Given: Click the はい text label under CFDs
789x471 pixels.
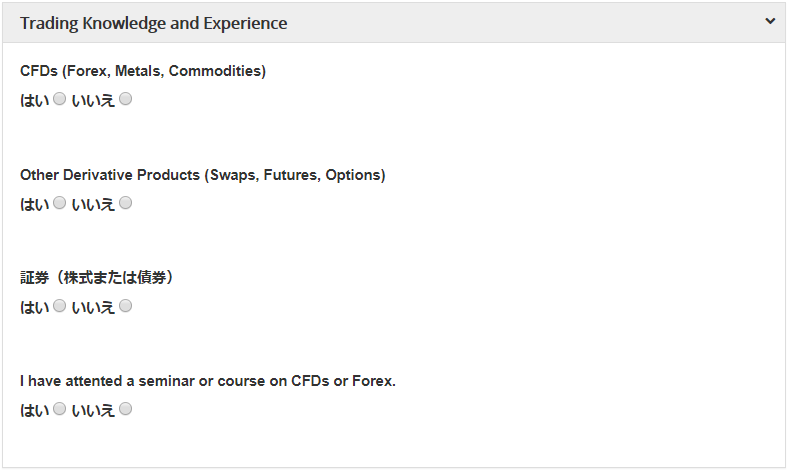Looking at the screenshot, I should click(34, 101).
